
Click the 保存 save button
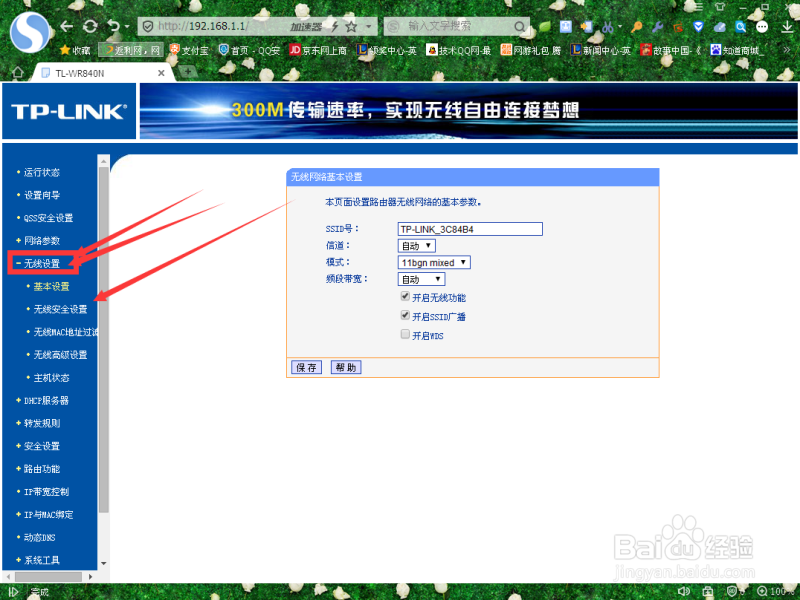306,367
